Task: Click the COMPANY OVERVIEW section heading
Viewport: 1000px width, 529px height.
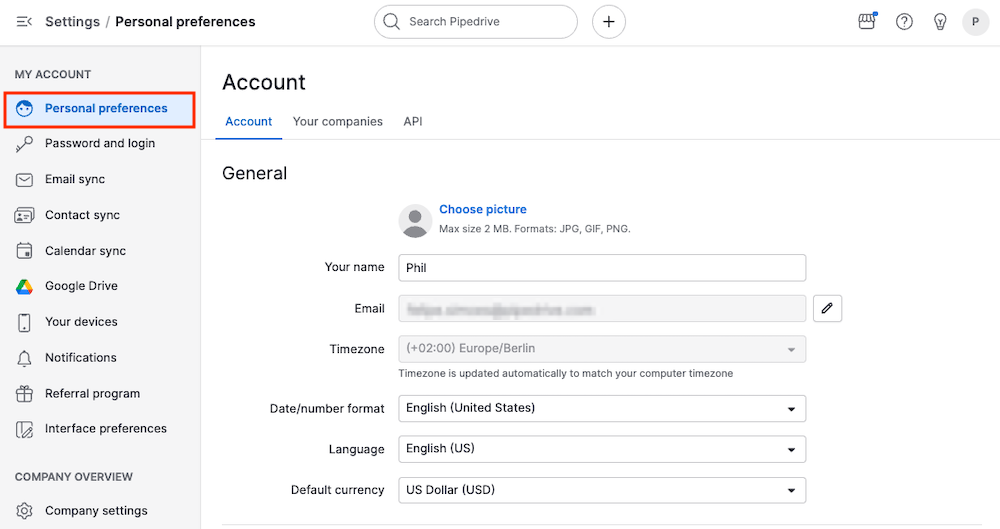Action: tap(74, 477)
